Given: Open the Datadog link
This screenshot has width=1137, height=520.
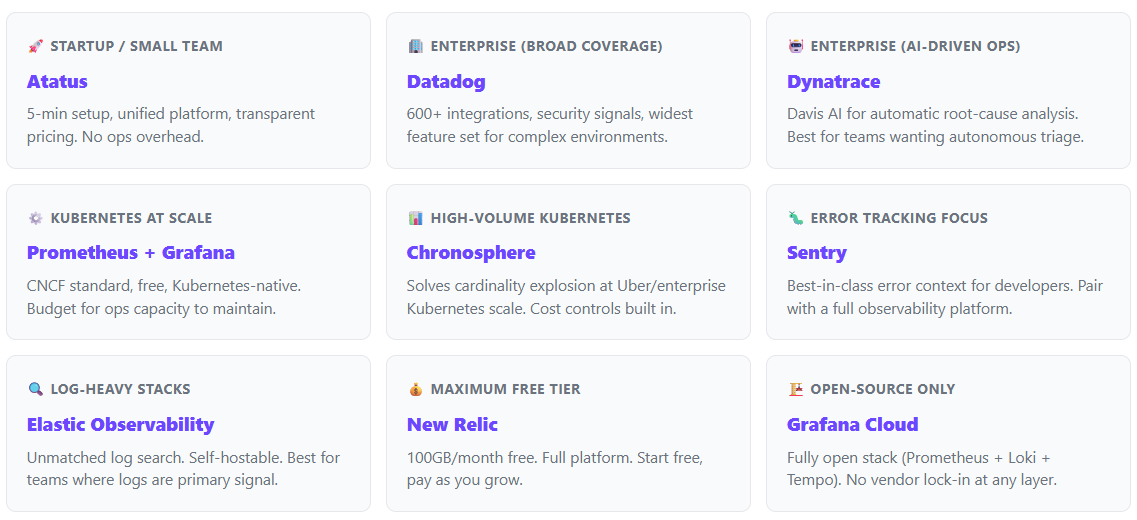Looking at the screenshot, I should (x=446, y=81).
